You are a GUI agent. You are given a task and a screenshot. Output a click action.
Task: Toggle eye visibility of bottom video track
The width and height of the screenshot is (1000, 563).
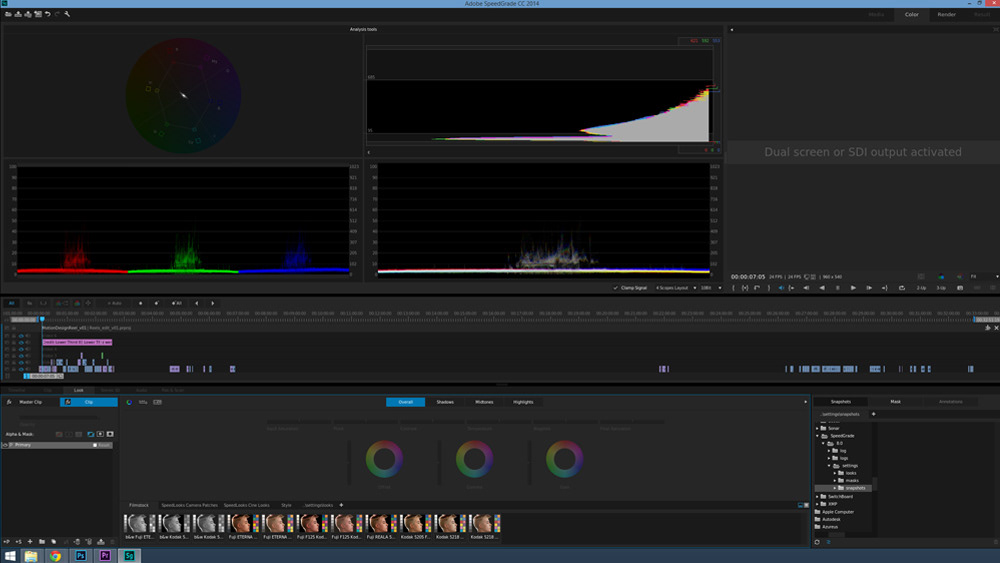point(21,369)
